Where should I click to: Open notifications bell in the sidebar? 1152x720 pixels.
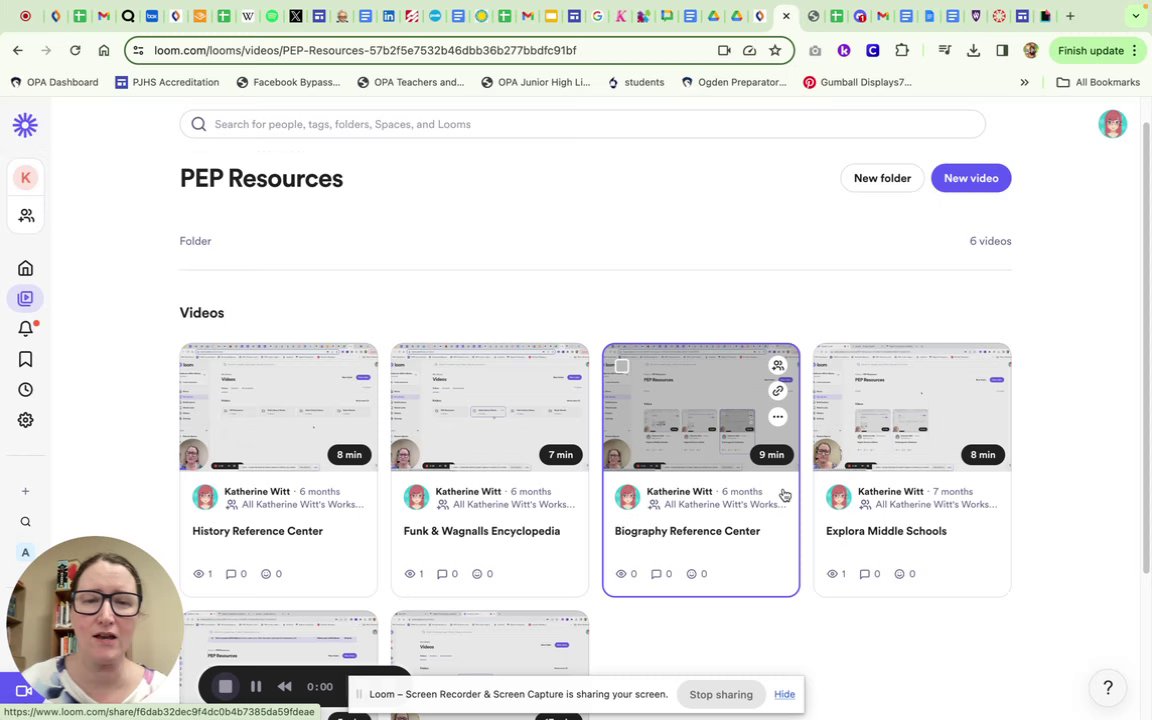click(26, 328)
